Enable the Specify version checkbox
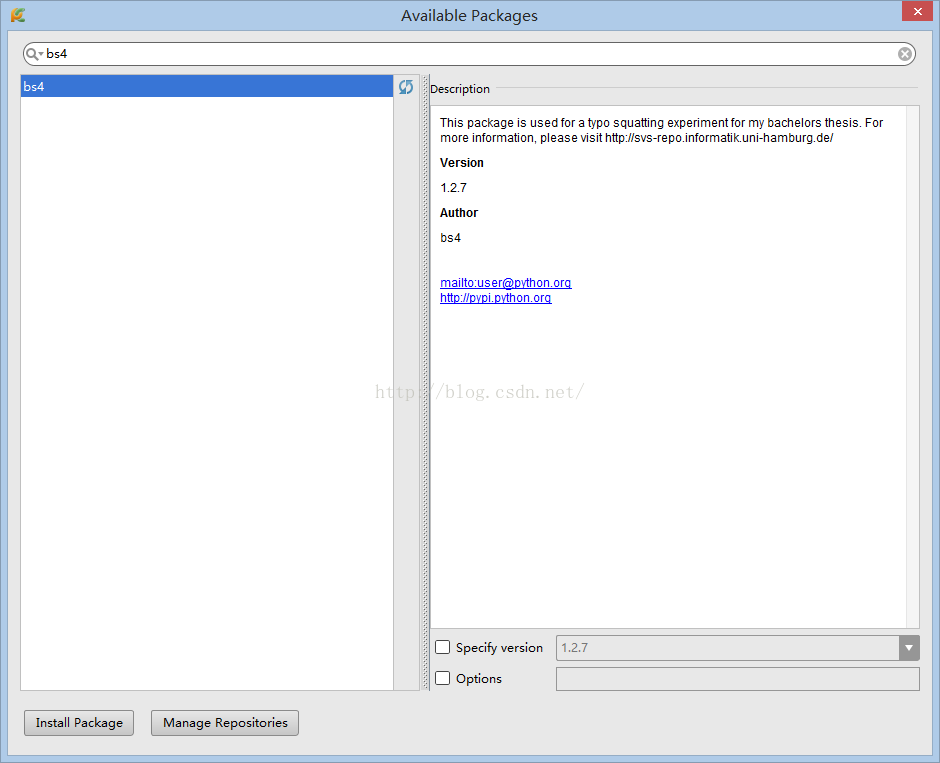This screenshot has width=940, height=763. pyautogui.click(x=442, y=647)
